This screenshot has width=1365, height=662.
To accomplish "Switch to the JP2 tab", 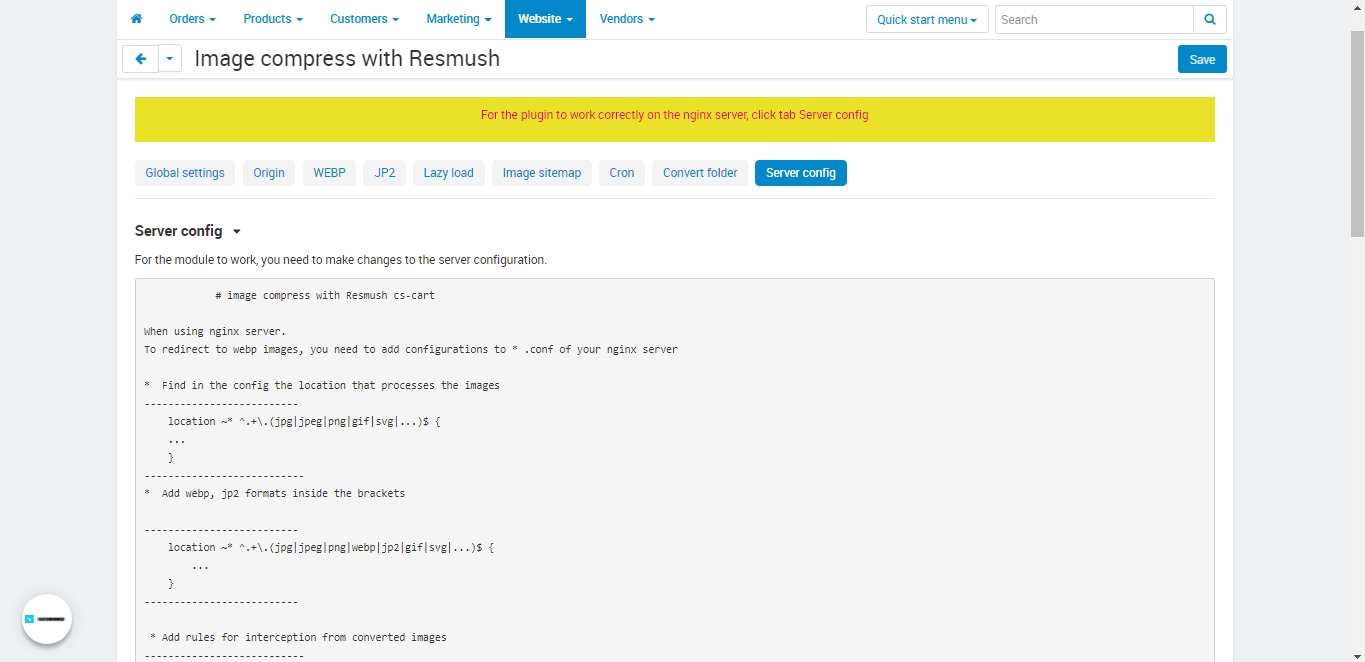I will (x=385, y=173).
